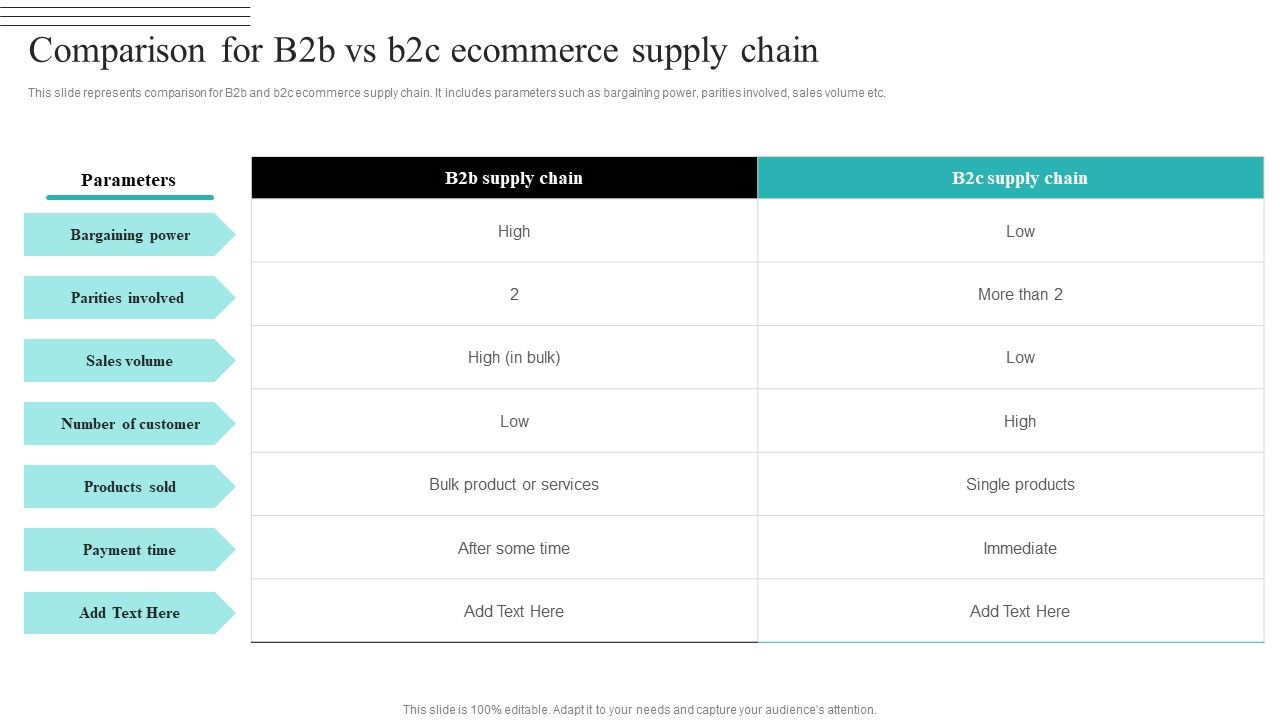Select the Single products cell
Image resolution: width=1280 pixels, height=720 pixels.
(x=1019, y=484)
